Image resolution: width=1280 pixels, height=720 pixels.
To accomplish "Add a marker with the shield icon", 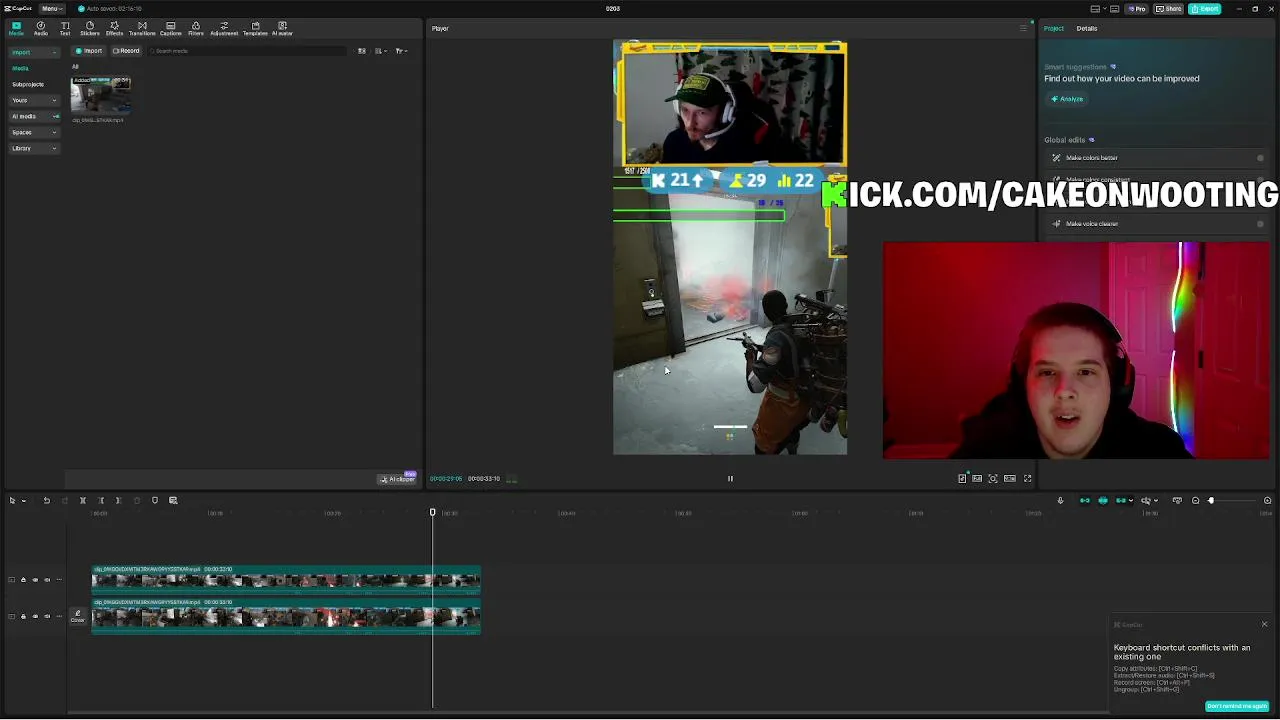I will pos(154,500).
